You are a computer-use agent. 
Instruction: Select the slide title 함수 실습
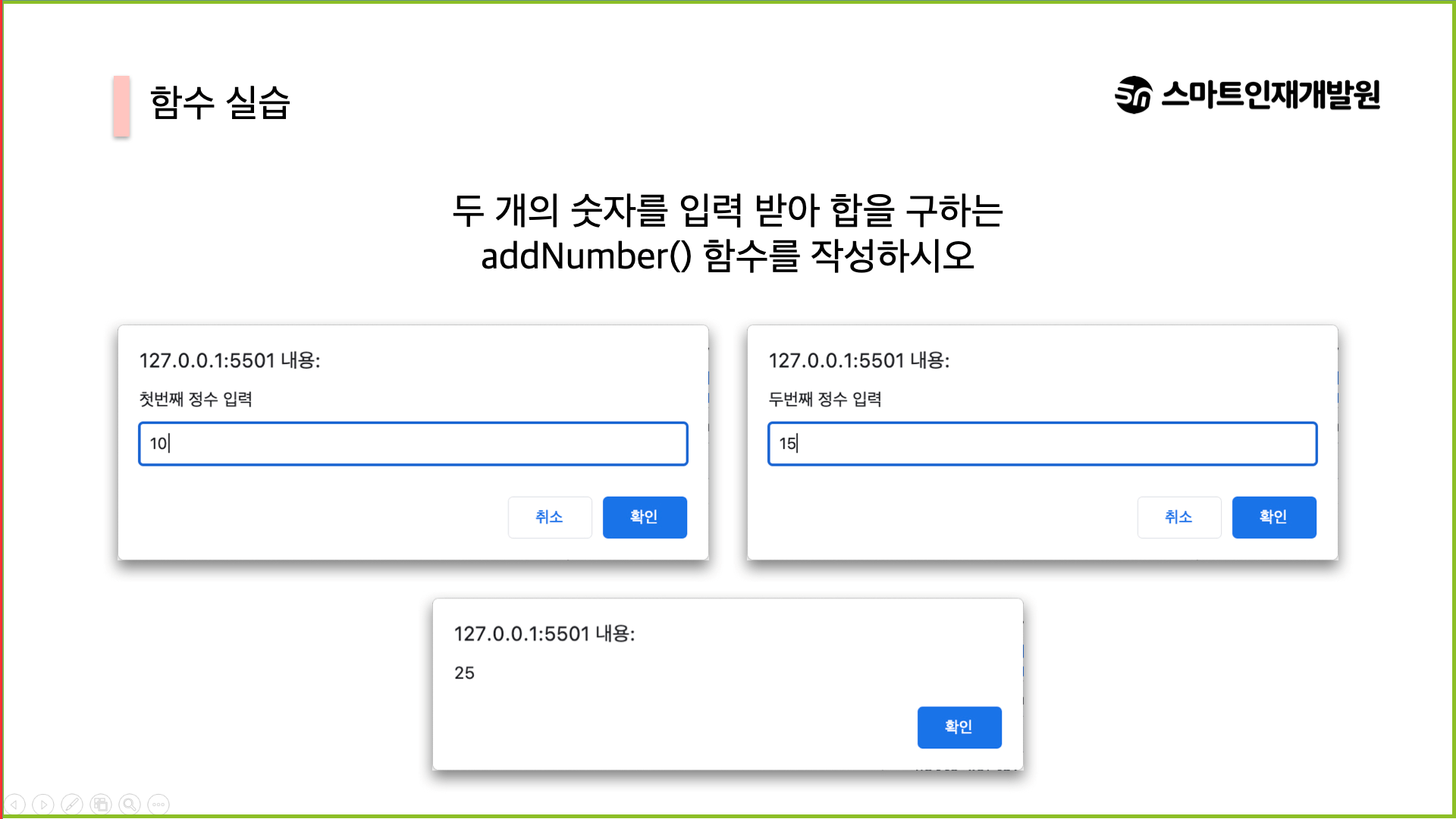220,103
